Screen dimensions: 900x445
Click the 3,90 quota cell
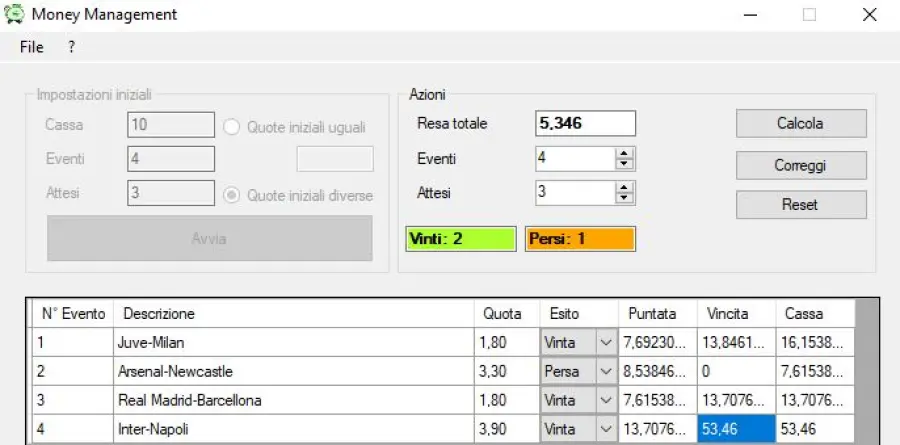click(507, 429)
